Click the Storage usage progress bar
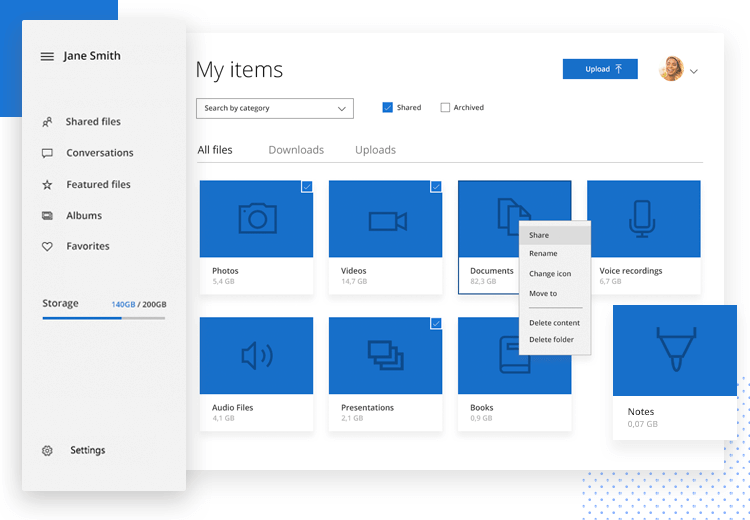This screenshot has height=520, width=750. (104, 318)
